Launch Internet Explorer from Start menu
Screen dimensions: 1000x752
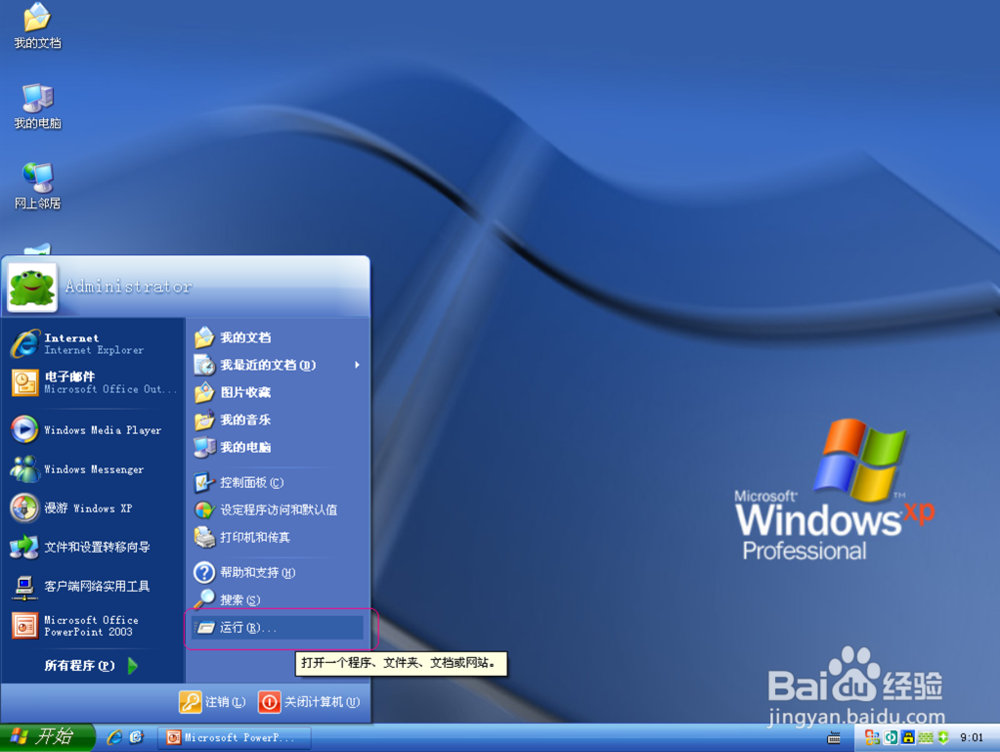pyautogui.click(x=93, y=344)
